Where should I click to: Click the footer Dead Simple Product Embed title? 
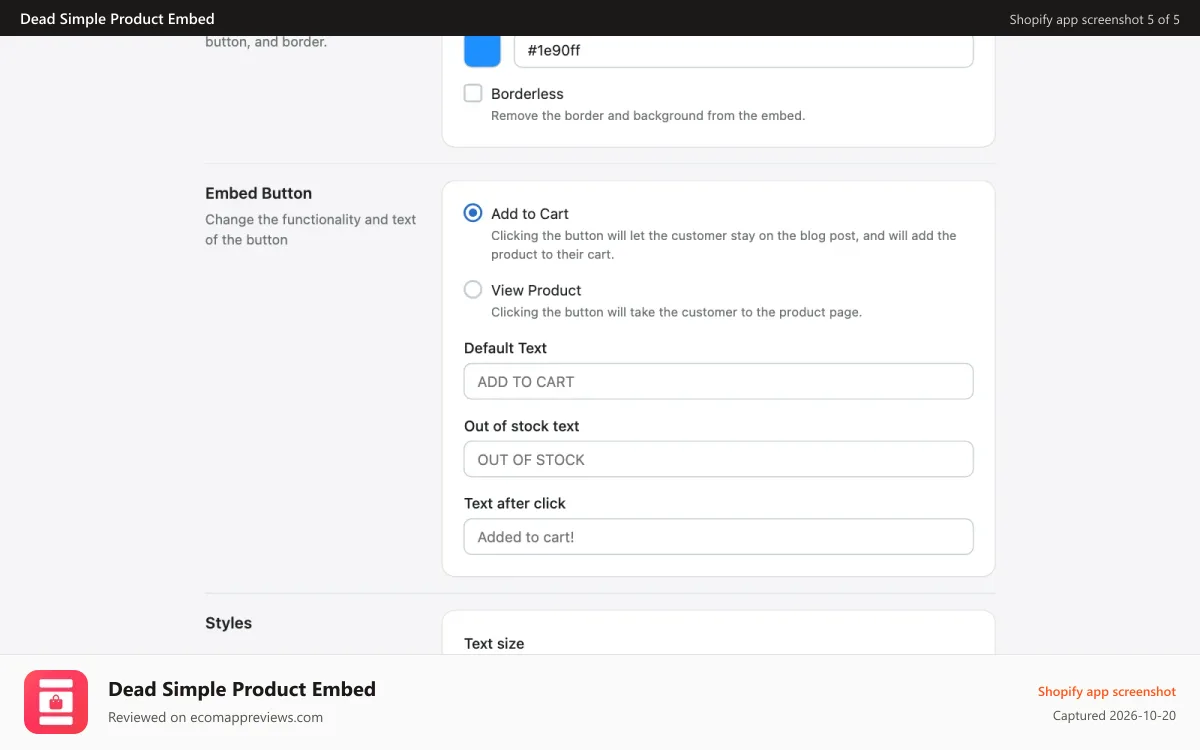[x=242, y=689]
